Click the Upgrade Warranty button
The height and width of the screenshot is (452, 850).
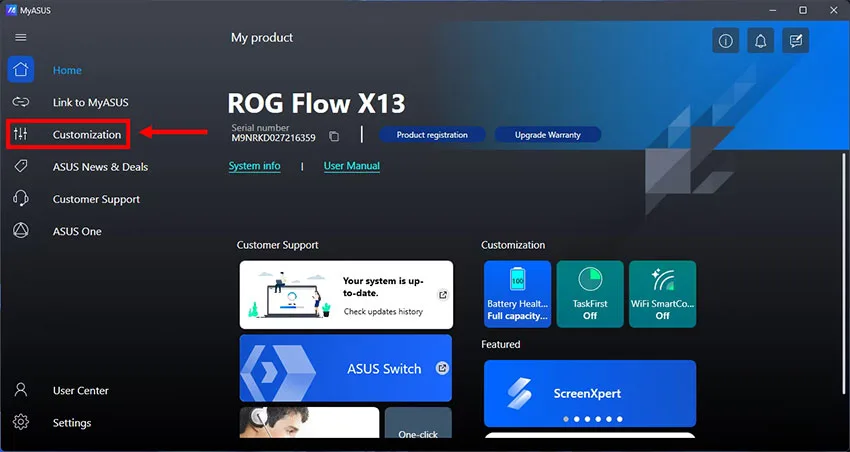[x=548, y=135]
